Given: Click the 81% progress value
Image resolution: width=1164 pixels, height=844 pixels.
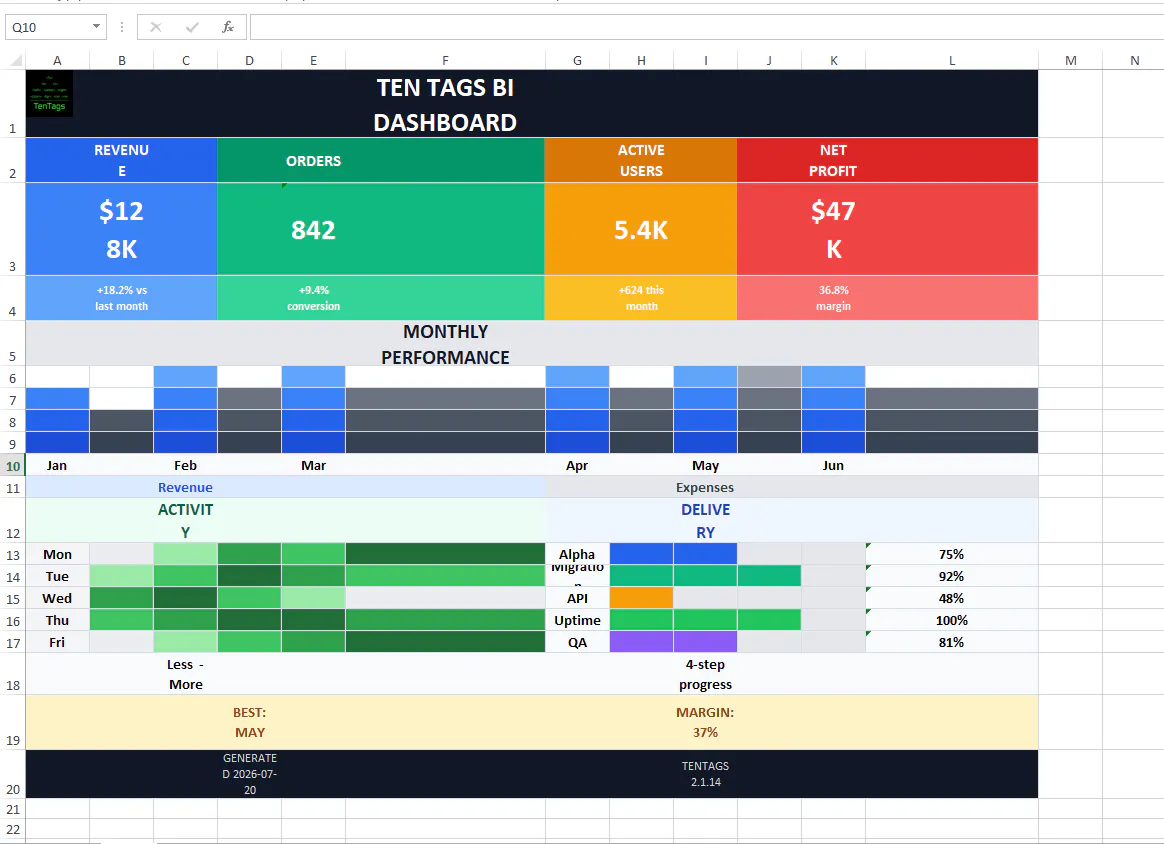Looking at the screenshot, I should pyautogui.click(x=952, y=642).
